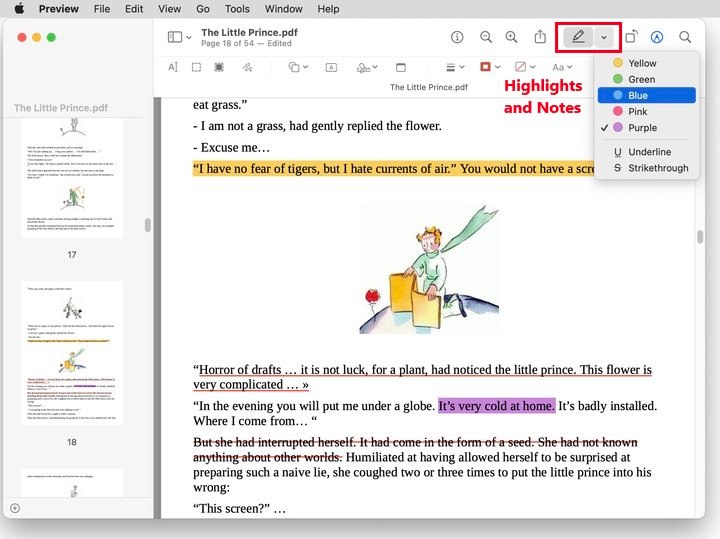
Task: Select the Text Selection tool
Action: click(173, 67)
